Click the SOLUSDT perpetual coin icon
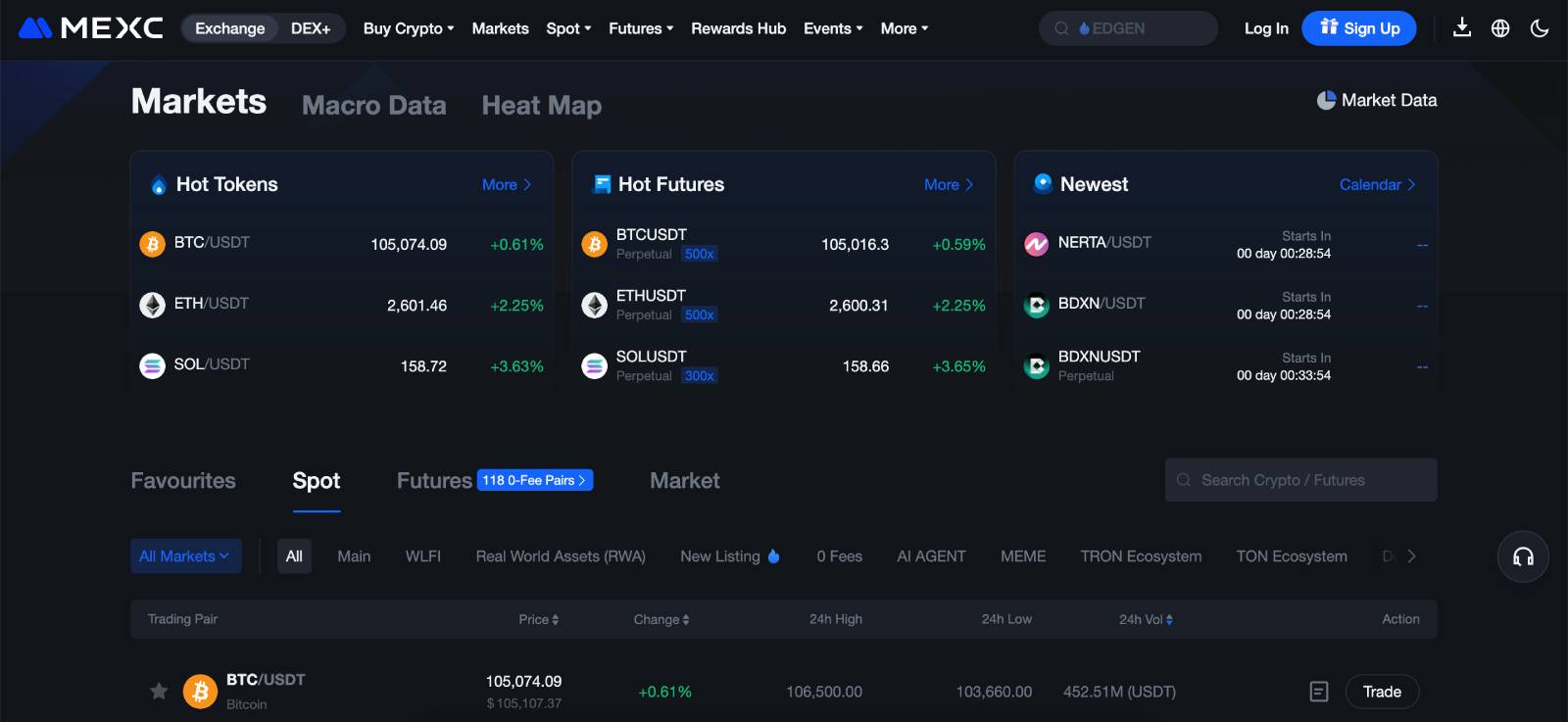The height and width of the screenshot is (722, 1568). click(x=595, y=366)
